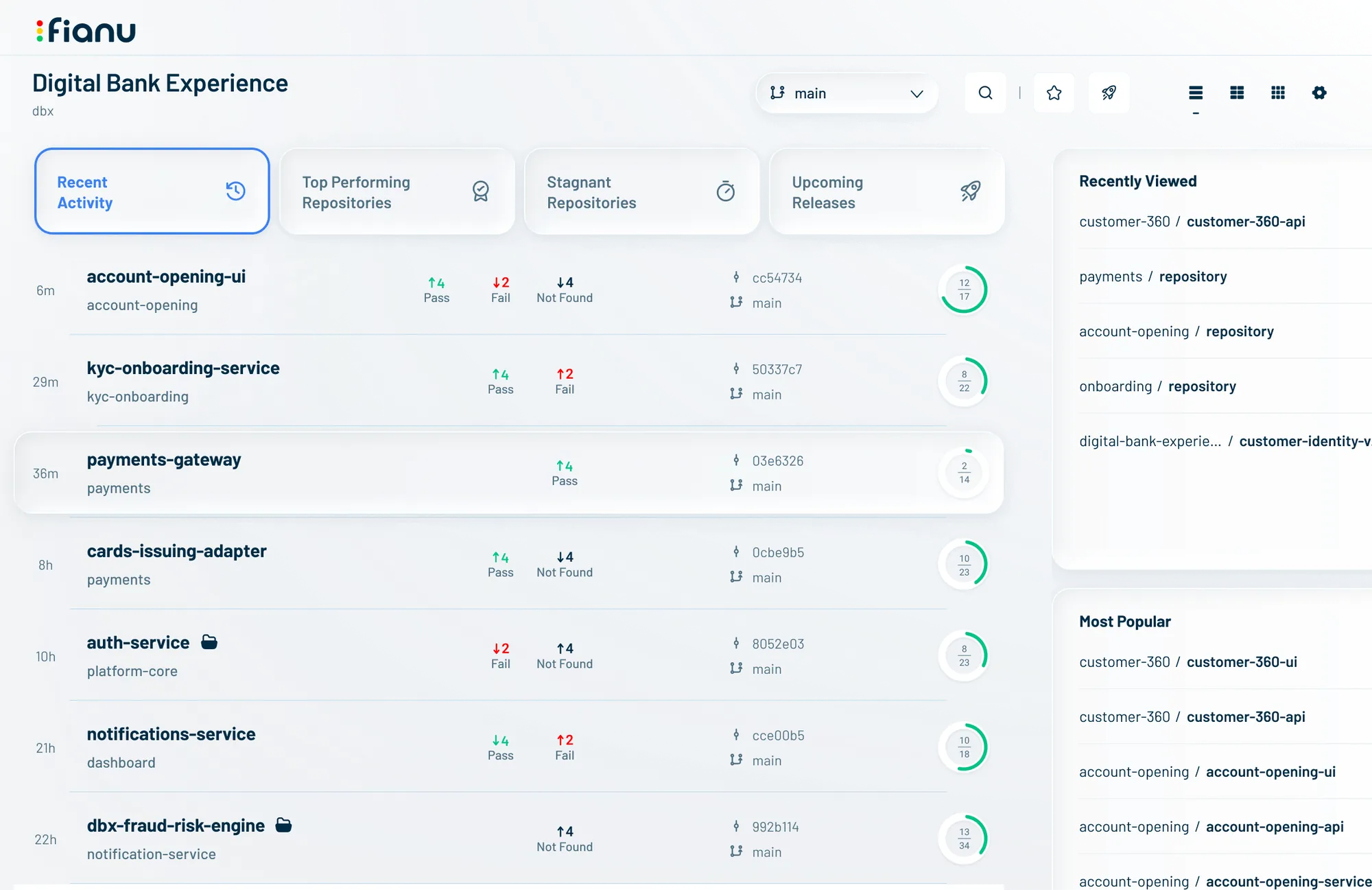Open the main branch dropdown
The height and width of the screenshot is (890, 1372).
(x=847, y=93)
